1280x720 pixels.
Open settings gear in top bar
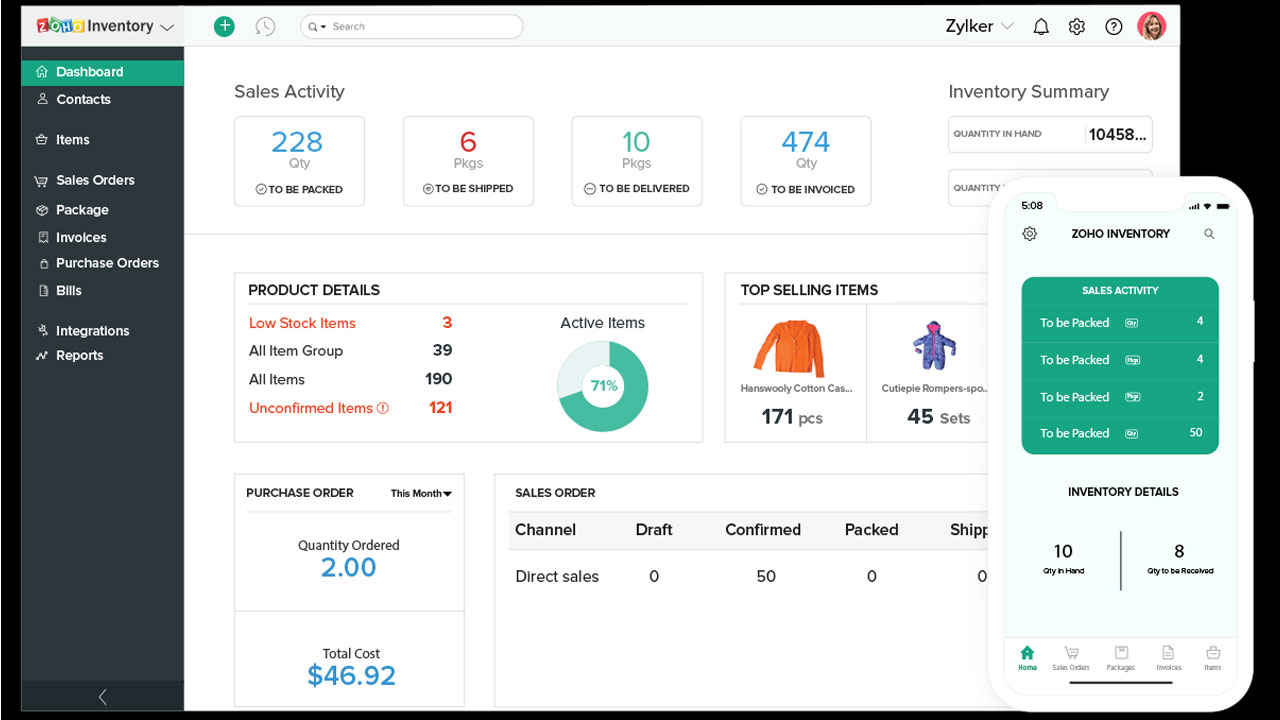(1076, 27)
